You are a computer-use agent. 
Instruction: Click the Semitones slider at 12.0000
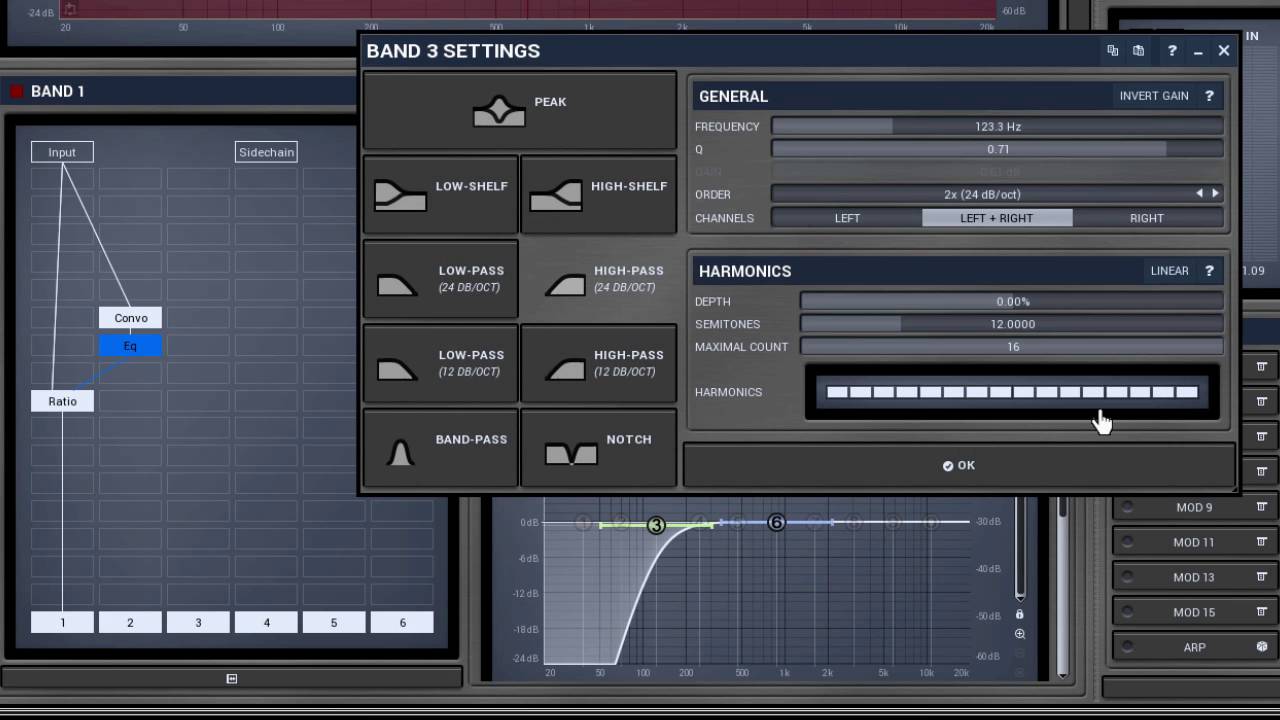[x=1012, y=324]
